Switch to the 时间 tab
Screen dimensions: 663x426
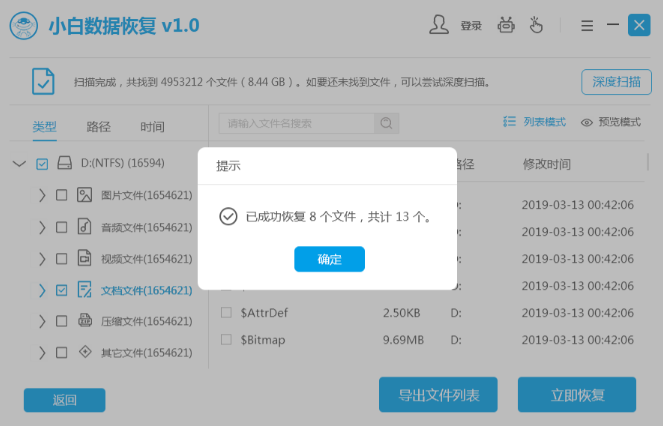coord(152,126)
